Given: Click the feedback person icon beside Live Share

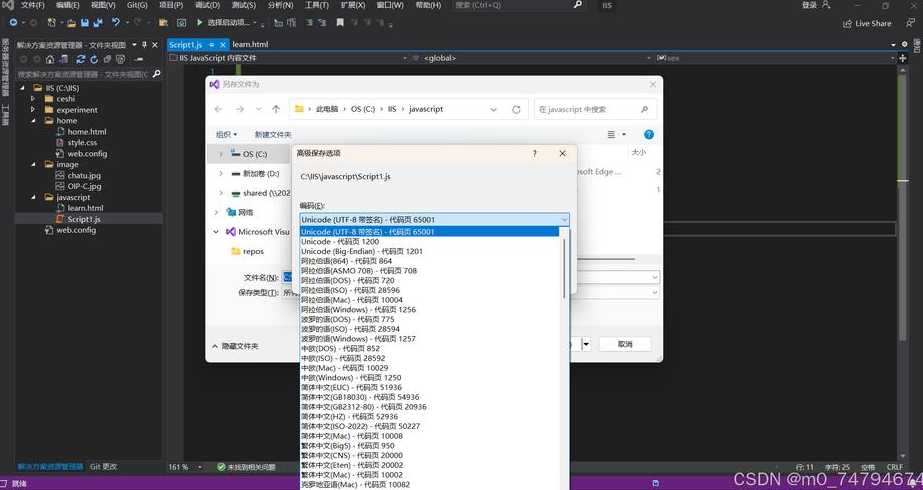Looking at the screenshot, I should tap(909, 23).
